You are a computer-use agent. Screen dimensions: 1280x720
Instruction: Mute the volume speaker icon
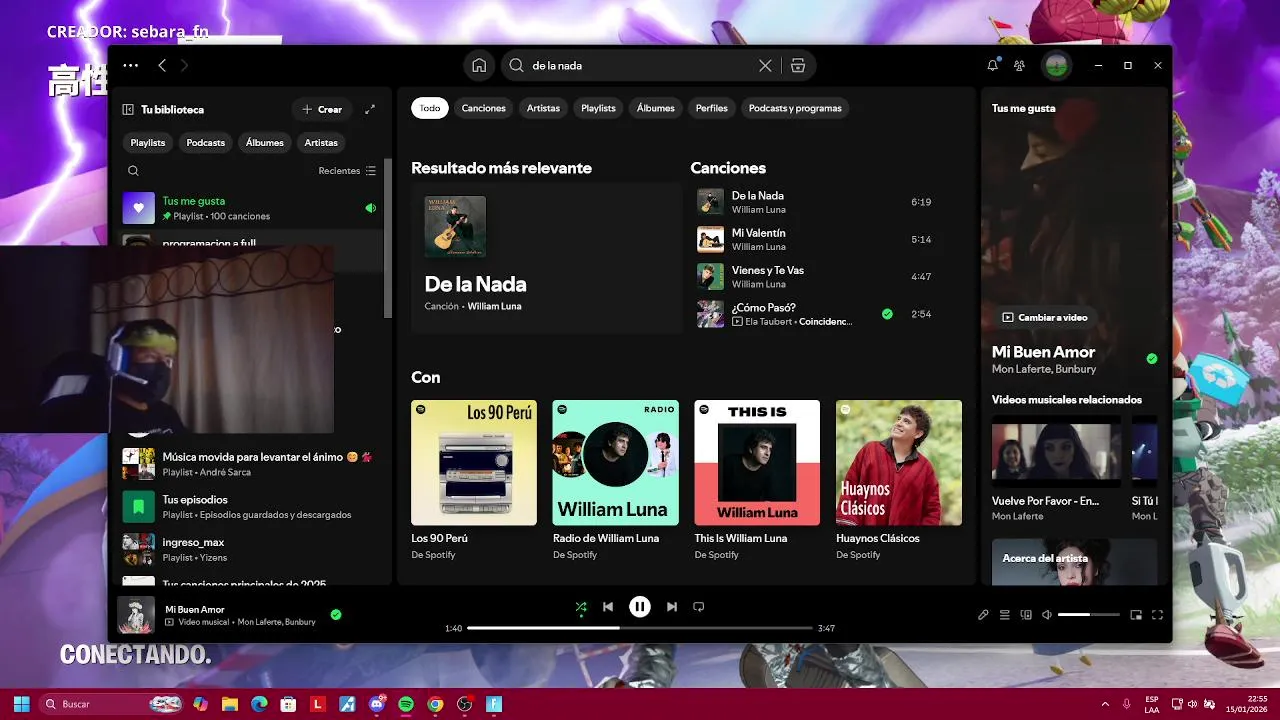[x=1047, y=615]
